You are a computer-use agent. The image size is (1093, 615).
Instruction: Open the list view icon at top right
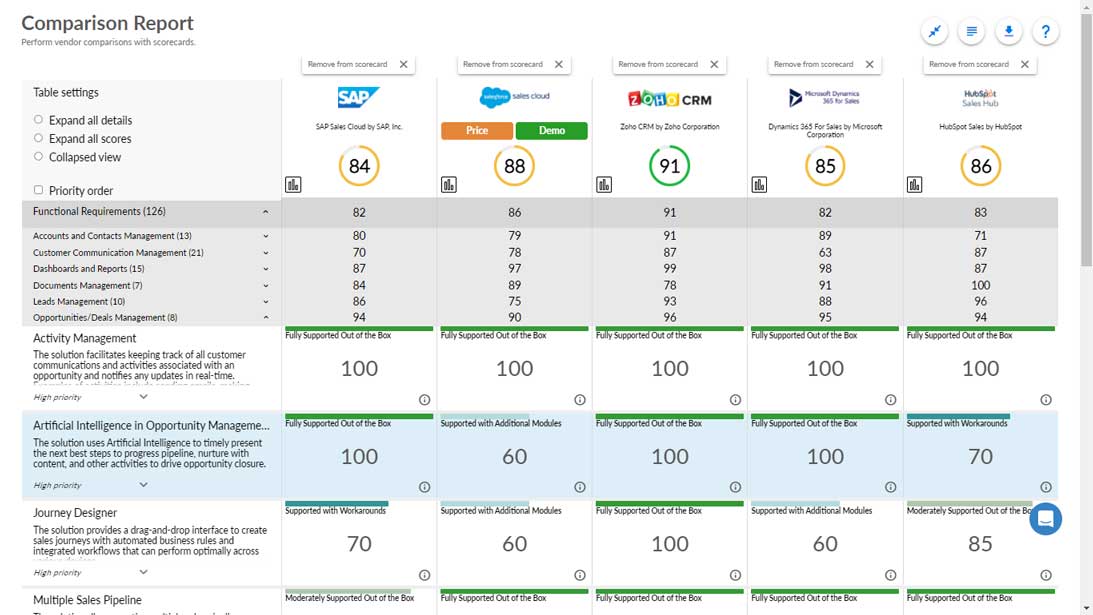pos(970,32)
